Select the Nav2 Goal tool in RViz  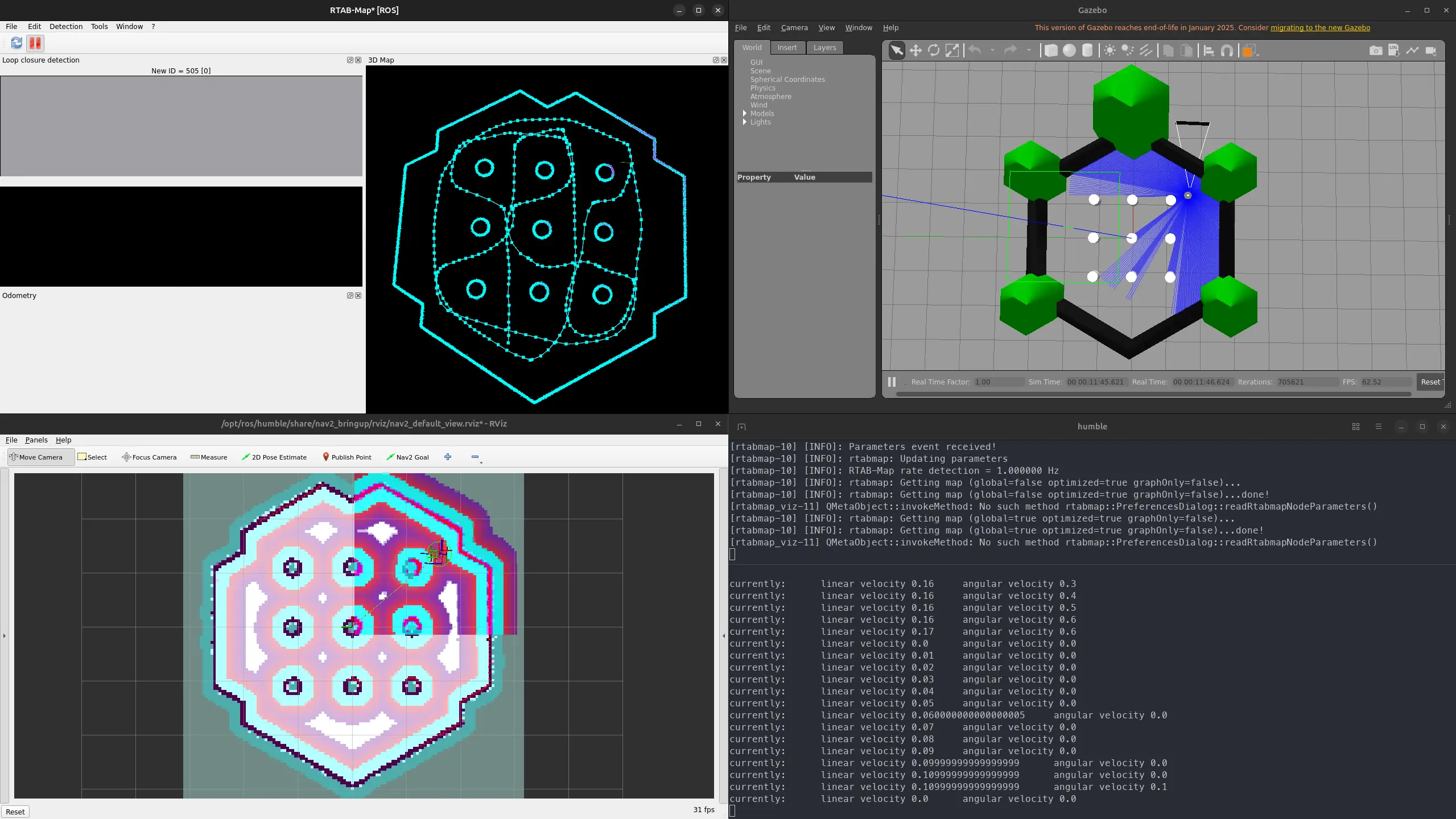click(407, 457)
